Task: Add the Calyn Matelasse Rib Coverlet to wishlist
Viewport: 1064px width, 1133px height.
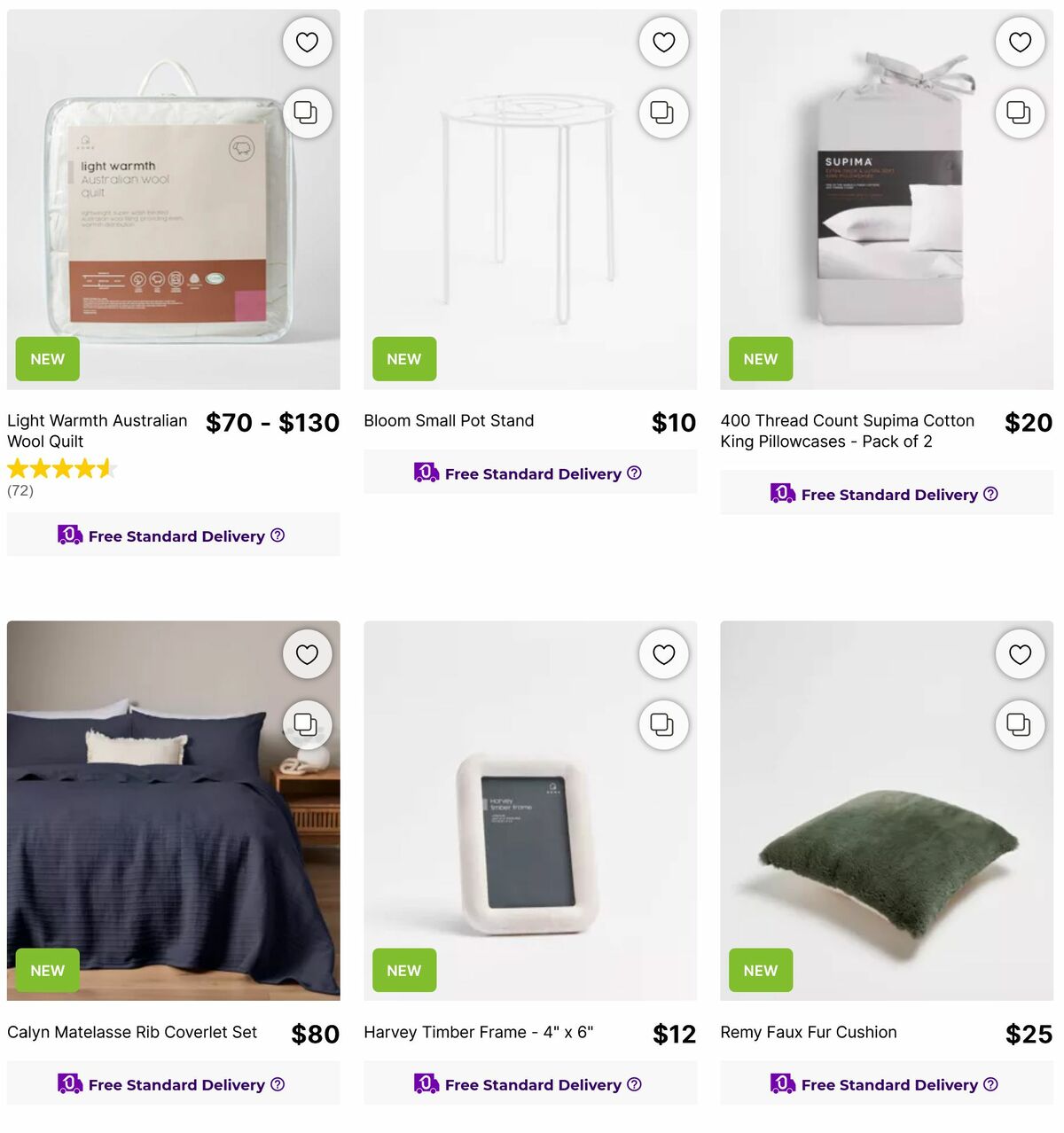Action: coord(308,654)
